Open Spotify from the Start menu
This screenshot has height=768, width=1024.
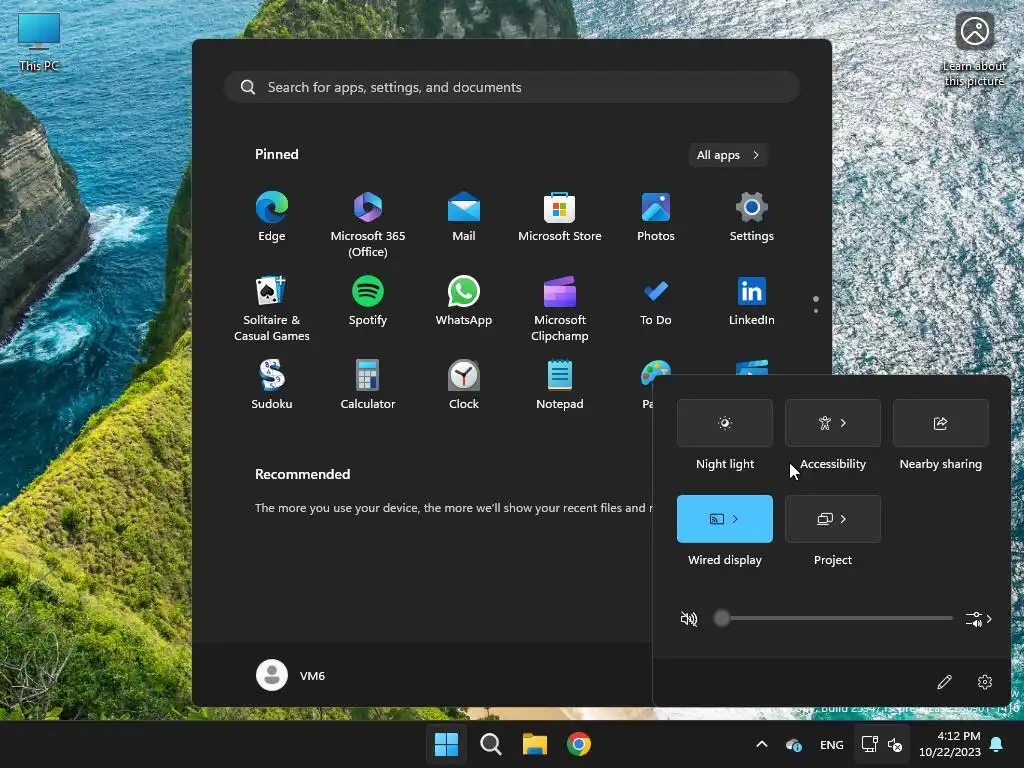(368, 301)
